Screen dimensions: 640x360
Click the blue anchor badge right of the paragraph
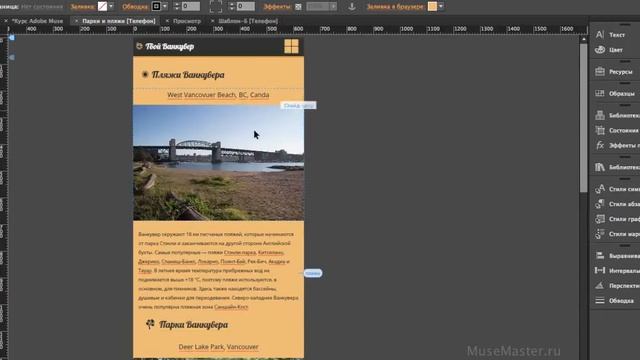tap(313, 273)
